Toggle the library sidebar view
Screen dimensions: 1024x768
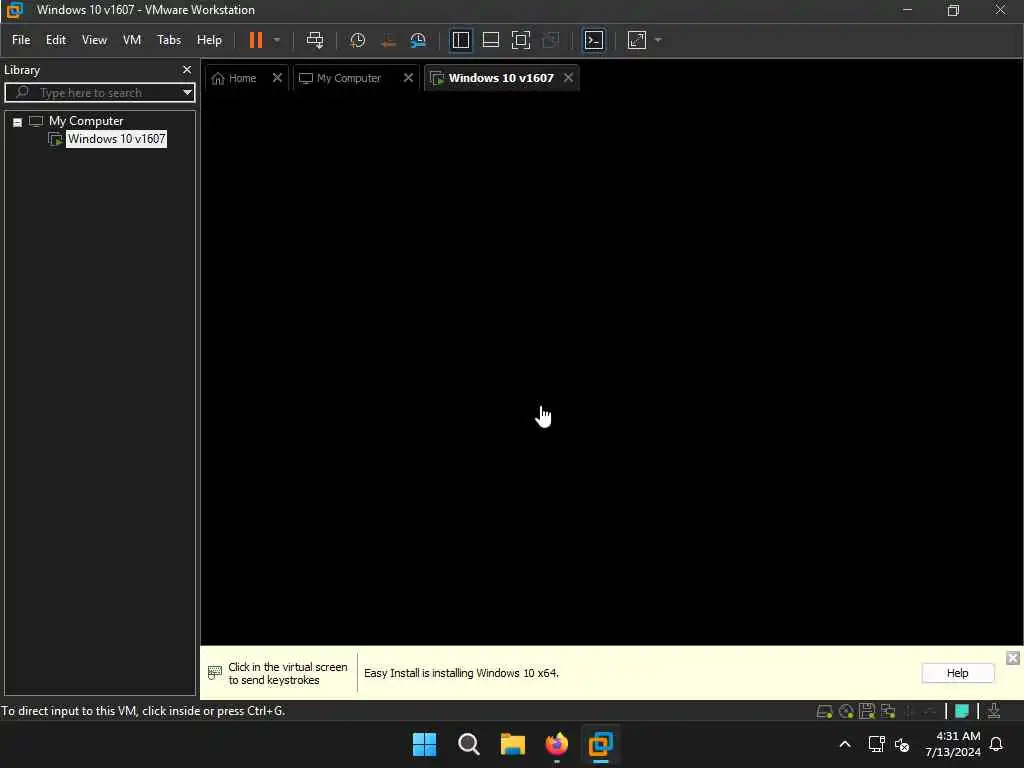point(460,40)
